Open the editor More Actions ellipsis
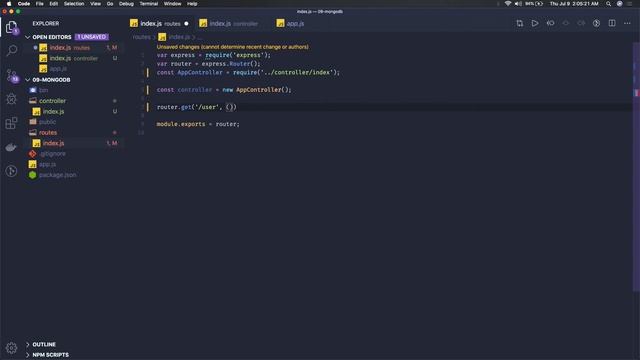 pyautogui.click(x=627, y=24)
